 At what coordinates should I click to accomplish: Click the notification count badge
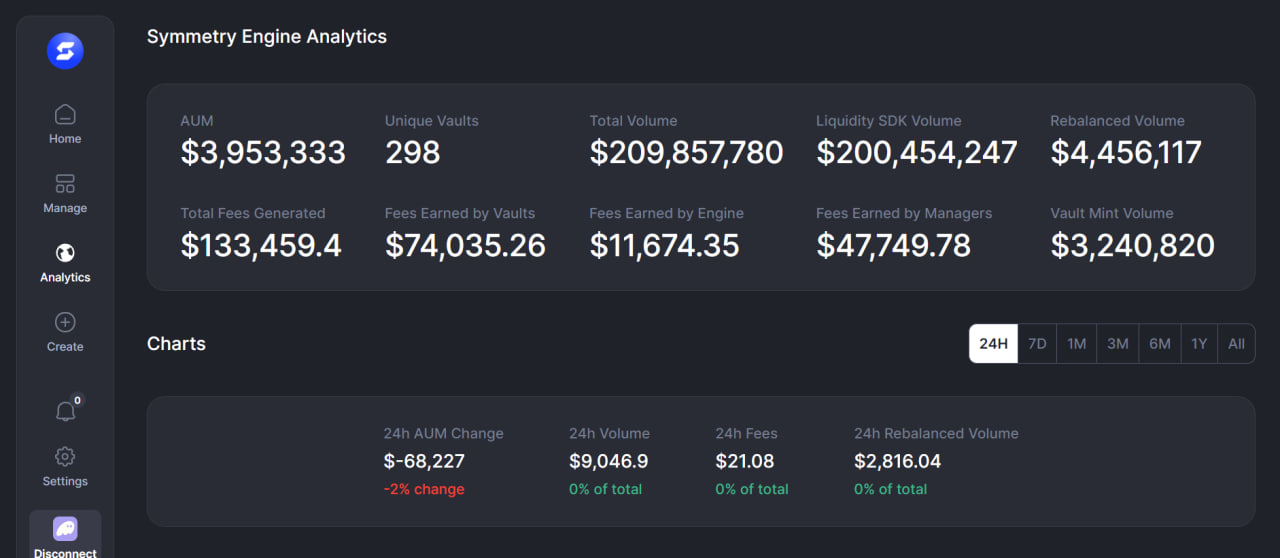pyautogui.click(x=77, y=400)
